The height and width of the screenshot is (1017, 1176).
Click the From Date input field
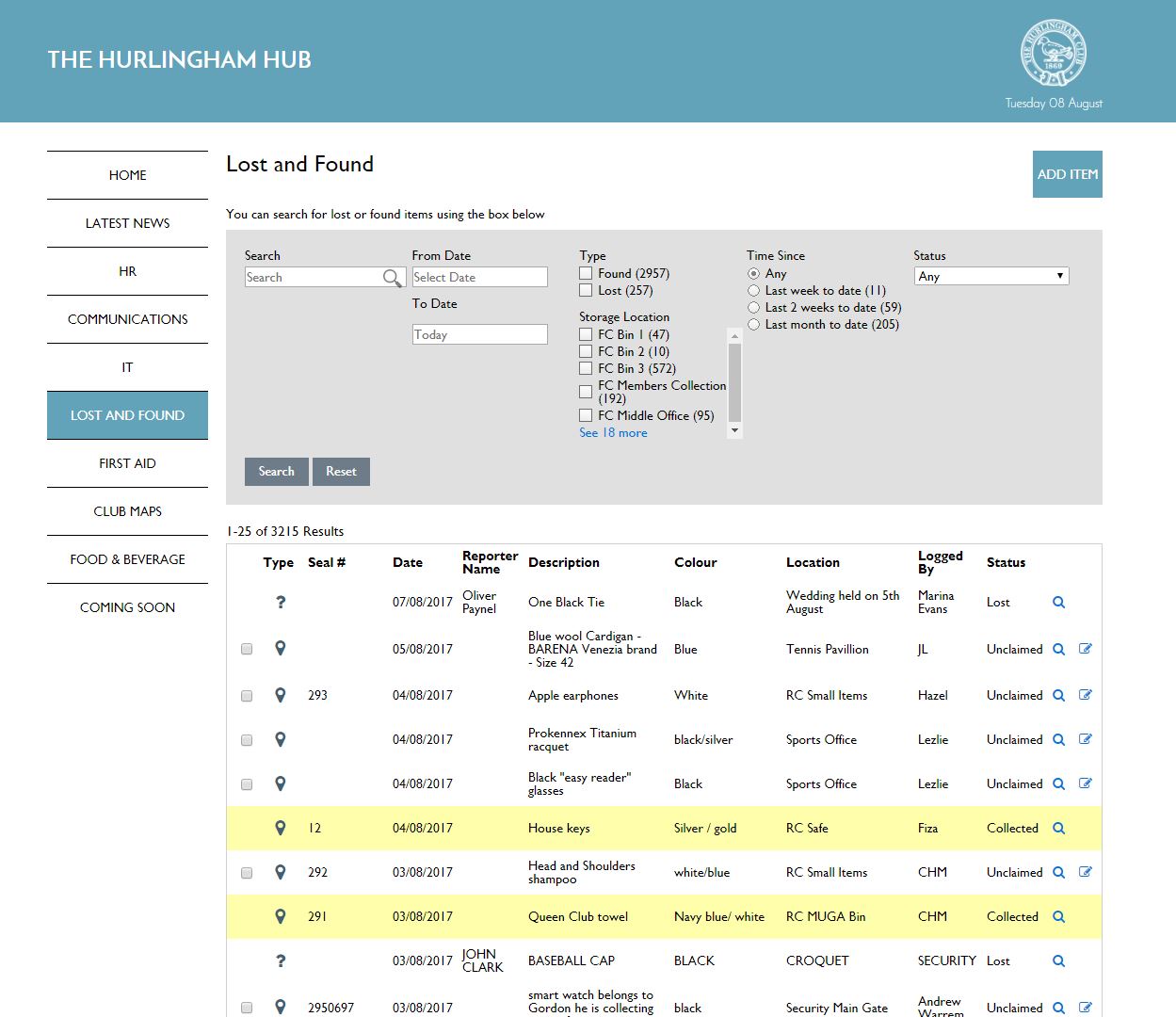pos(479,277)
